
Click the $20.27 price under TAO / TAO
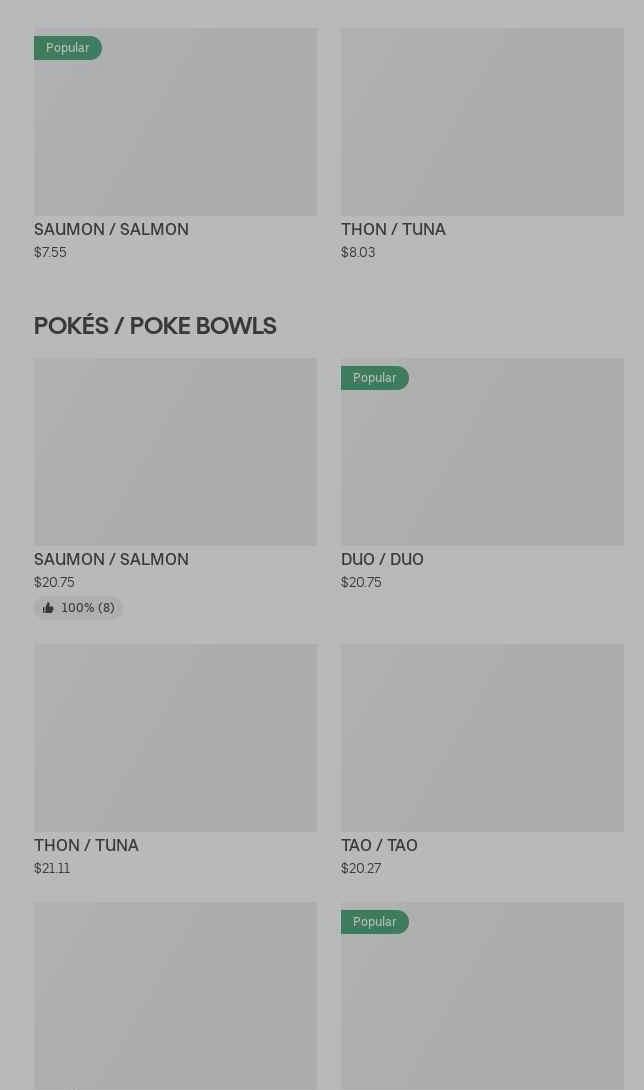[361, 868]
